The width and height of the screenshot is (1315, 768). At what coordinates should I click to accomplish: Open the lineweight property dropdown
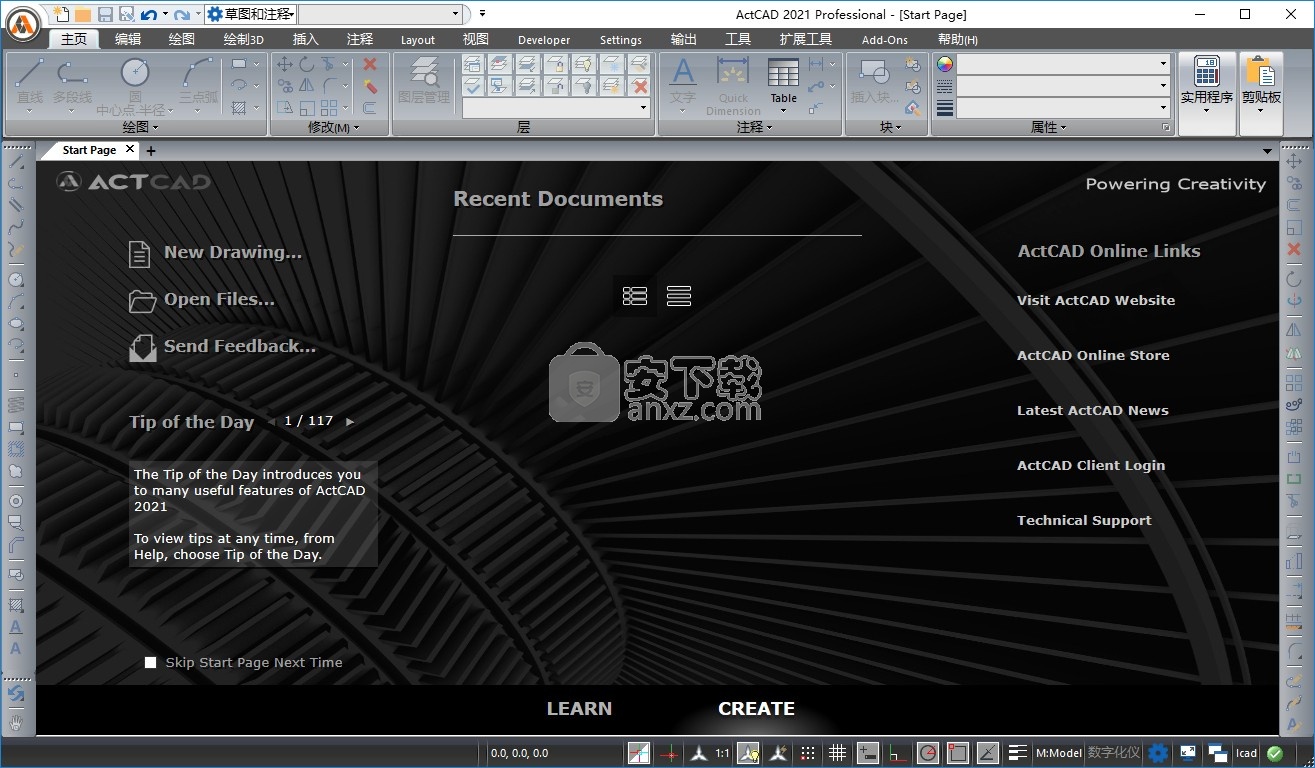1063,108
